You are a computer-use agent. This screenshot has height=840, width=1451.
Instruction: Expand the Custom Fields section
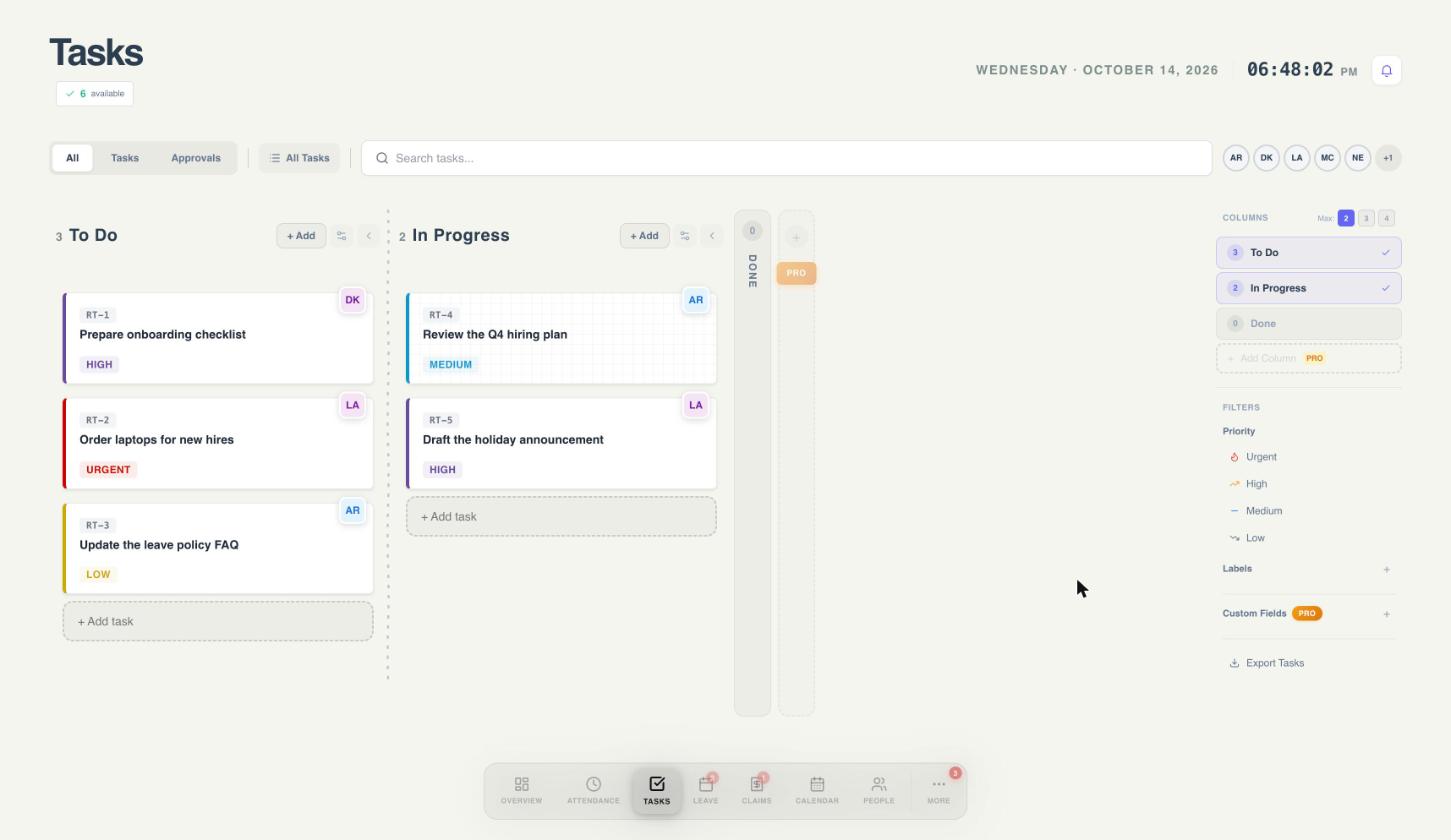(x=1386, y=614)
